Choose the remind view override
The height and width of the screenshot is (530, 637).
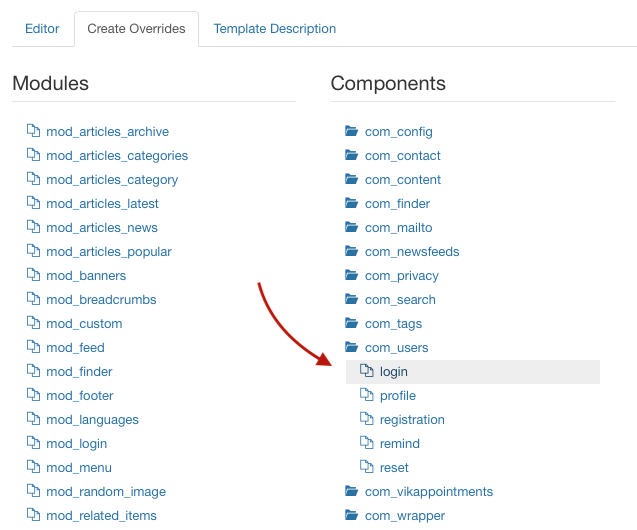pyautogui.click(x=400, y=443)
